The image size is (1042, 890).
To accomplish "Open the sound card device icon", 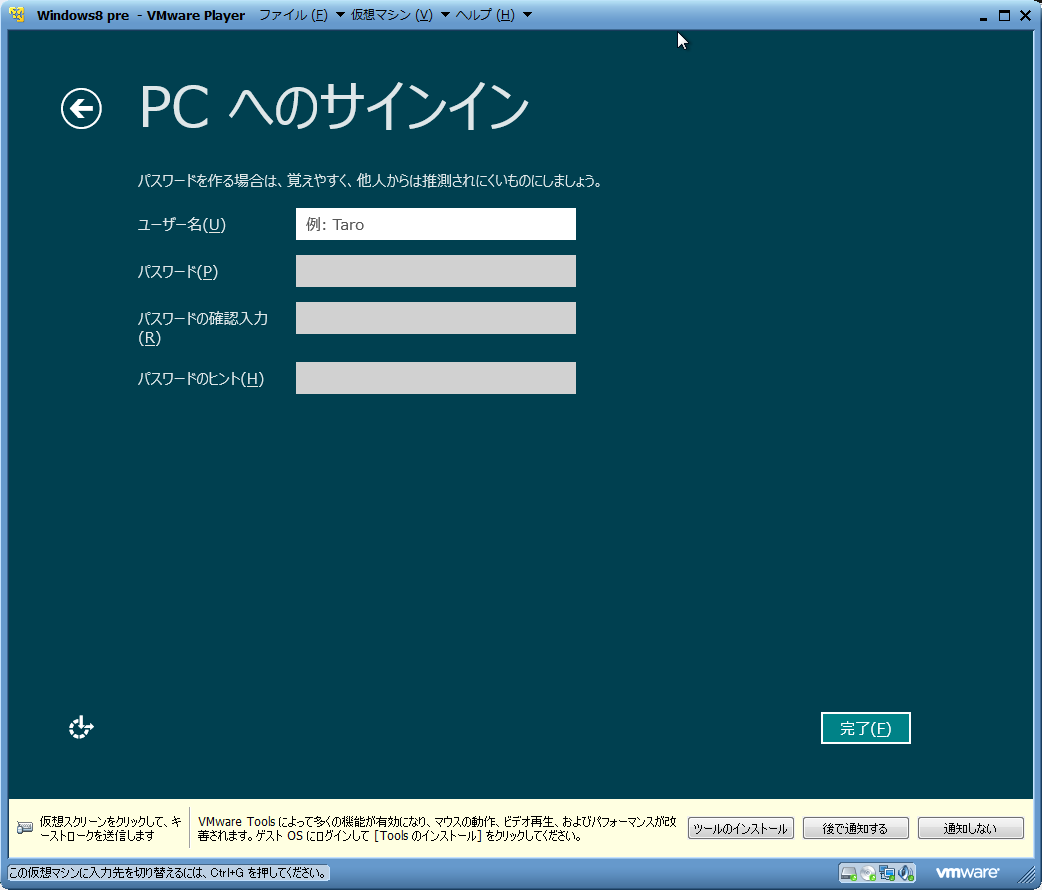I will 906,873.
